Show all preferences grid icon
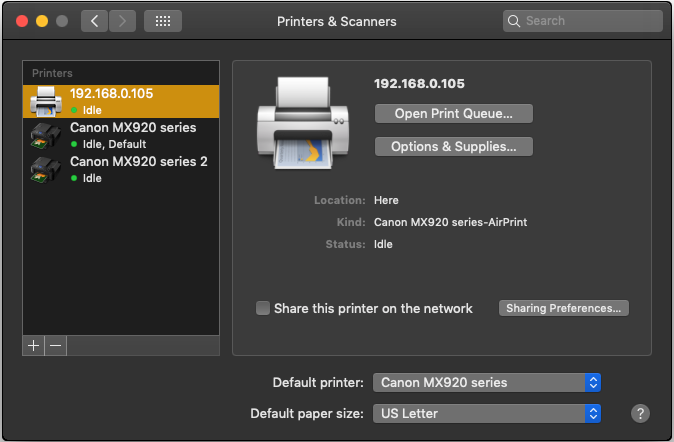 tap(163, 21)
